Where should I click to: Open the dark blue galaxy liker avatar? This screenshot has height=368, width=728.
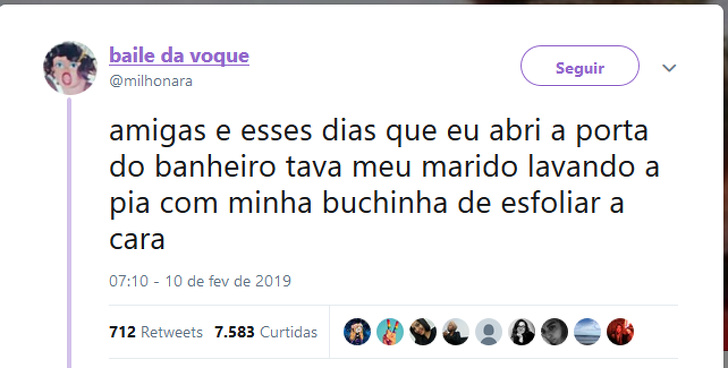coord(357,332)
